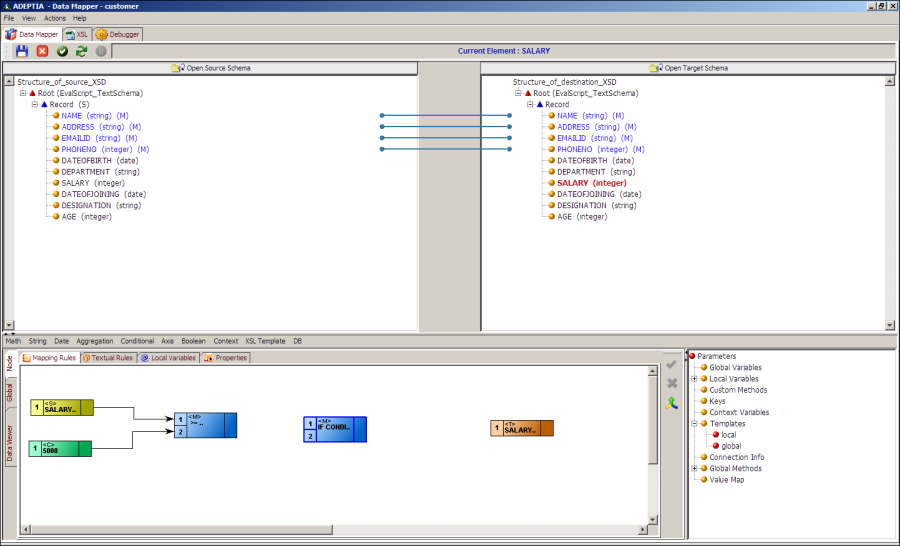
Task: Click mapping canvas vertical scrollbar thumb
Action: tap(653, 420)
